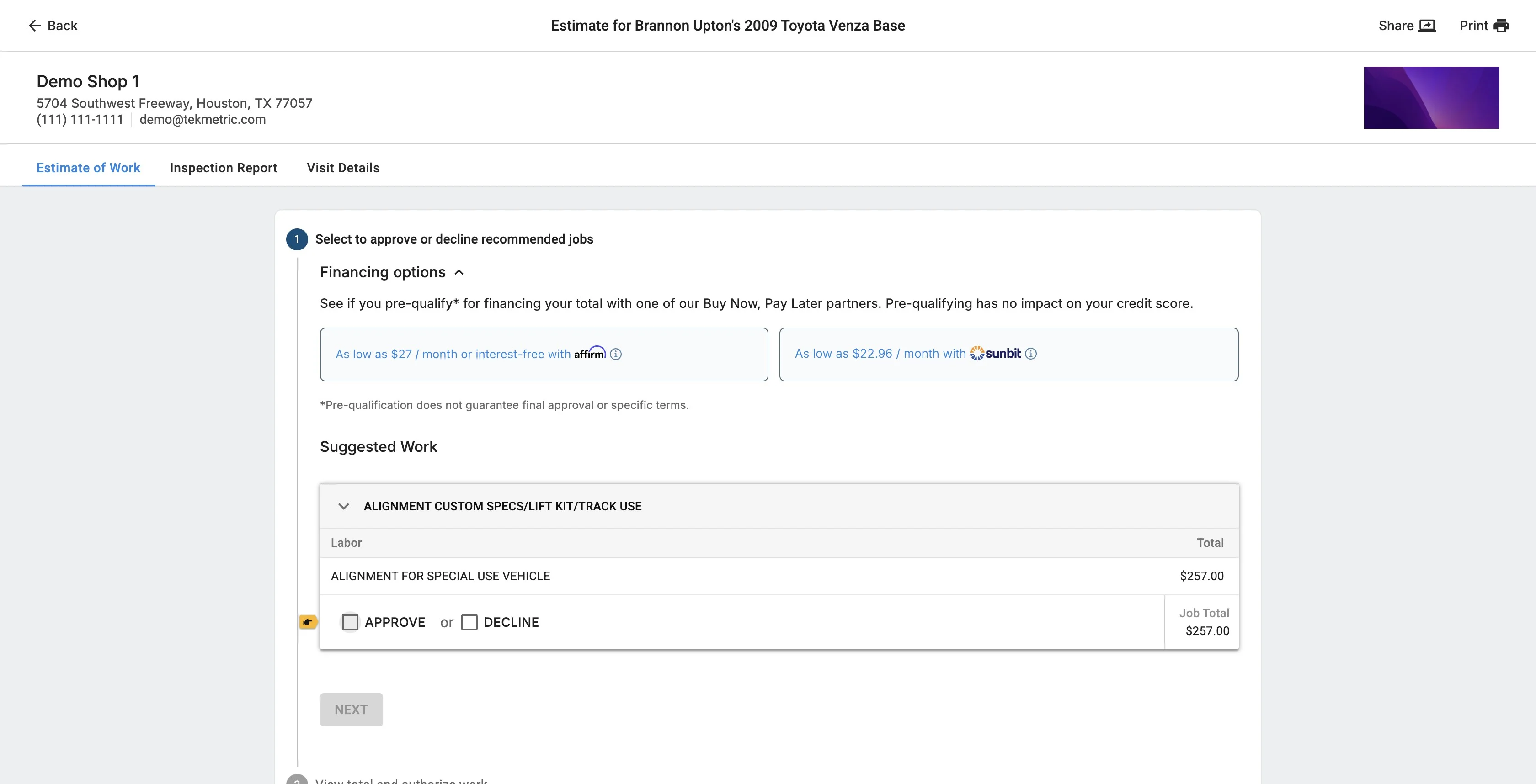
Task: Click the demo@tekmetric.com email address
Action: click(x=202, y=119)
